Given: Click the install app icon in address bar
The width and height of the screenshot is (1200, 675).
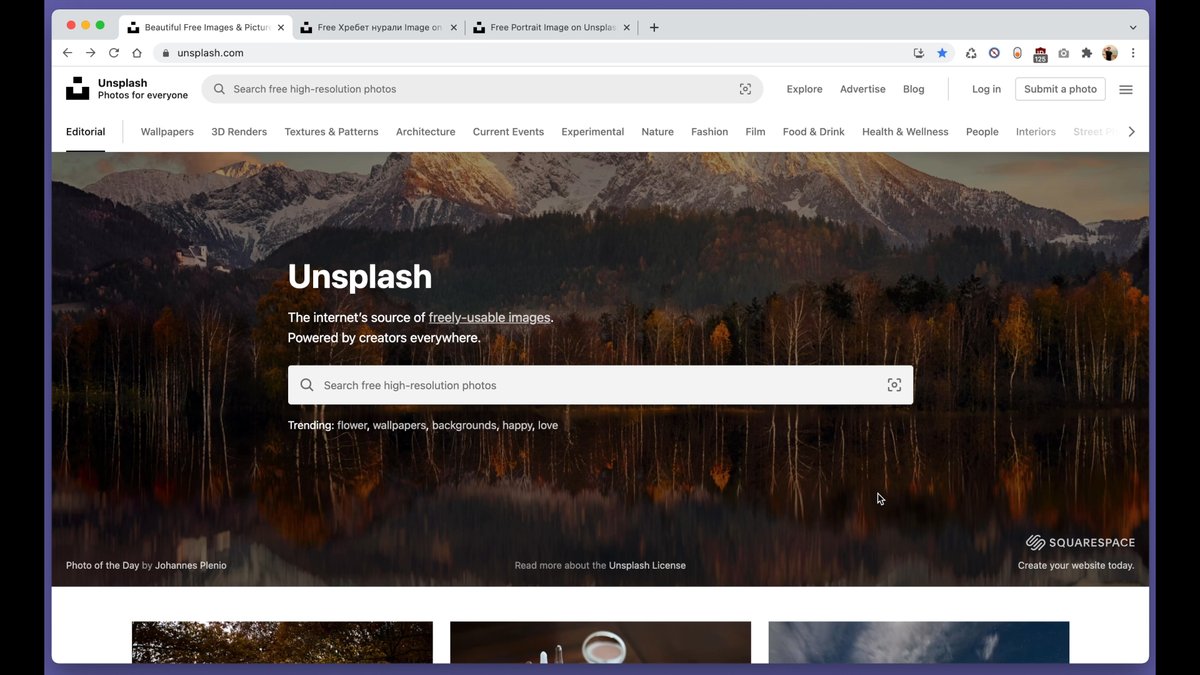Looking at the screenshot, I should pyautogui.click(x=919, y=53).
